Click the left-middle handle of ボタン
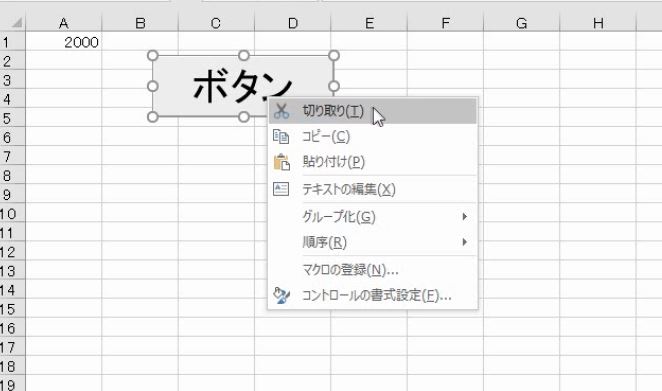The height and width of the screenshot is (391, 662). [x=153, y=86]
